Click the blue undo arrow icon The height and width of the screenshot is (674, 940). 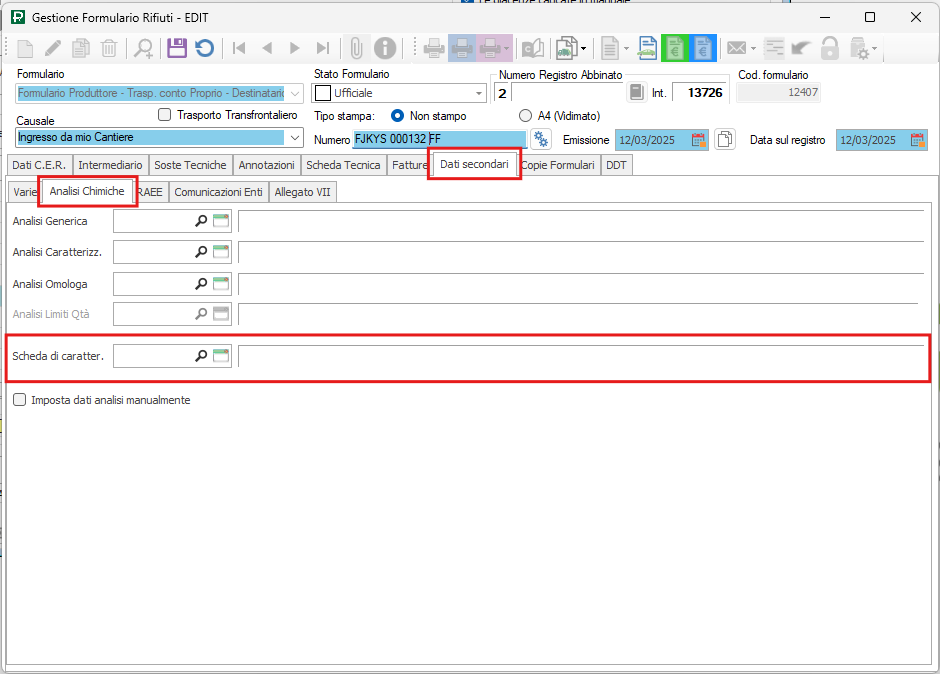click(204, 47)
